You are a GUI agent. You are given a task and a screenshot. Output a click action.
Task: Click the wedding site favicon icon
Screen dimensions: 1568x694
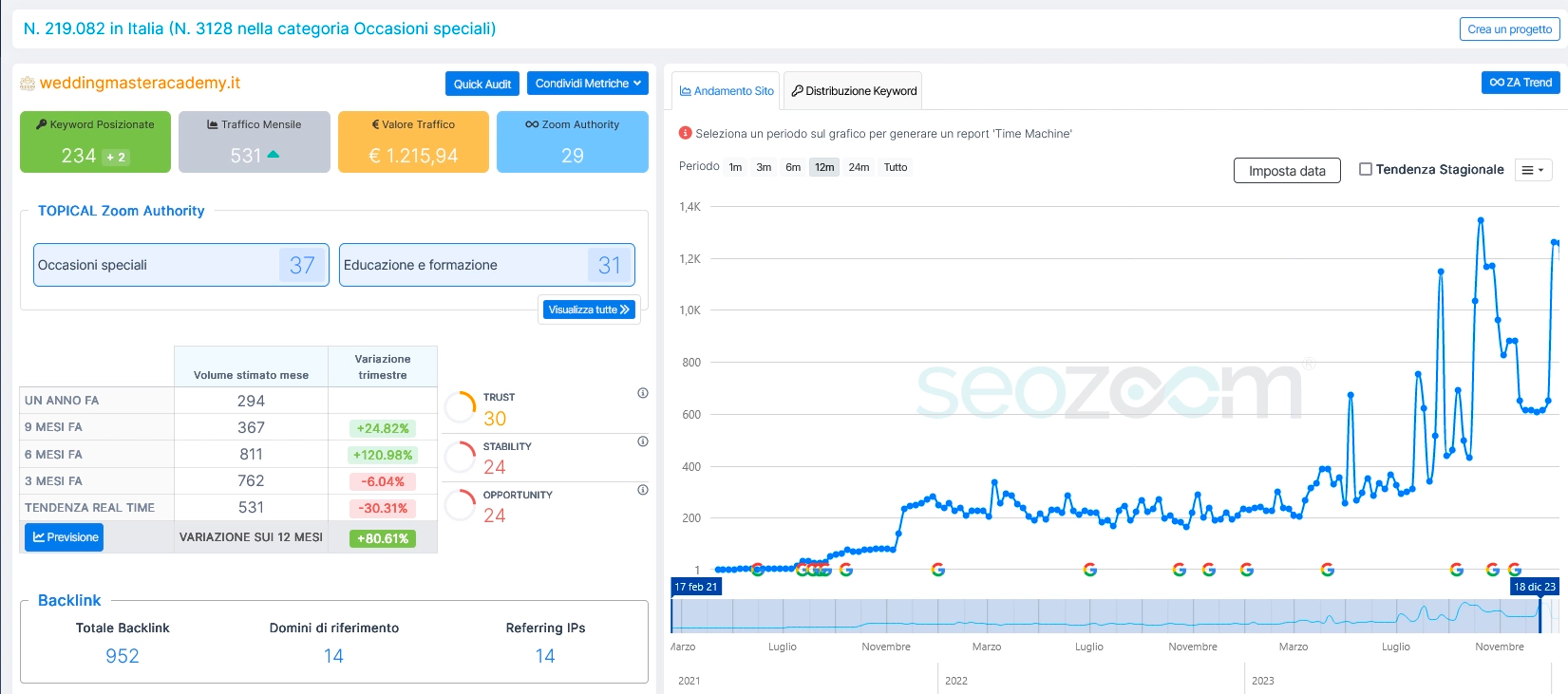tap(28, 84)
